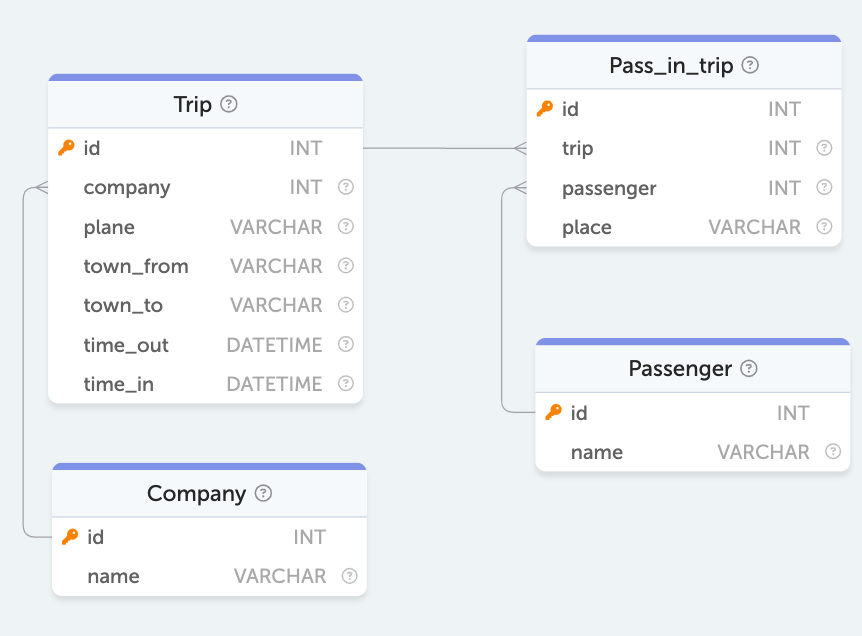The width and height of the screenshot is (862, 636).
Task: Click info icon on town_to row
Action: (x=346, y=305)
